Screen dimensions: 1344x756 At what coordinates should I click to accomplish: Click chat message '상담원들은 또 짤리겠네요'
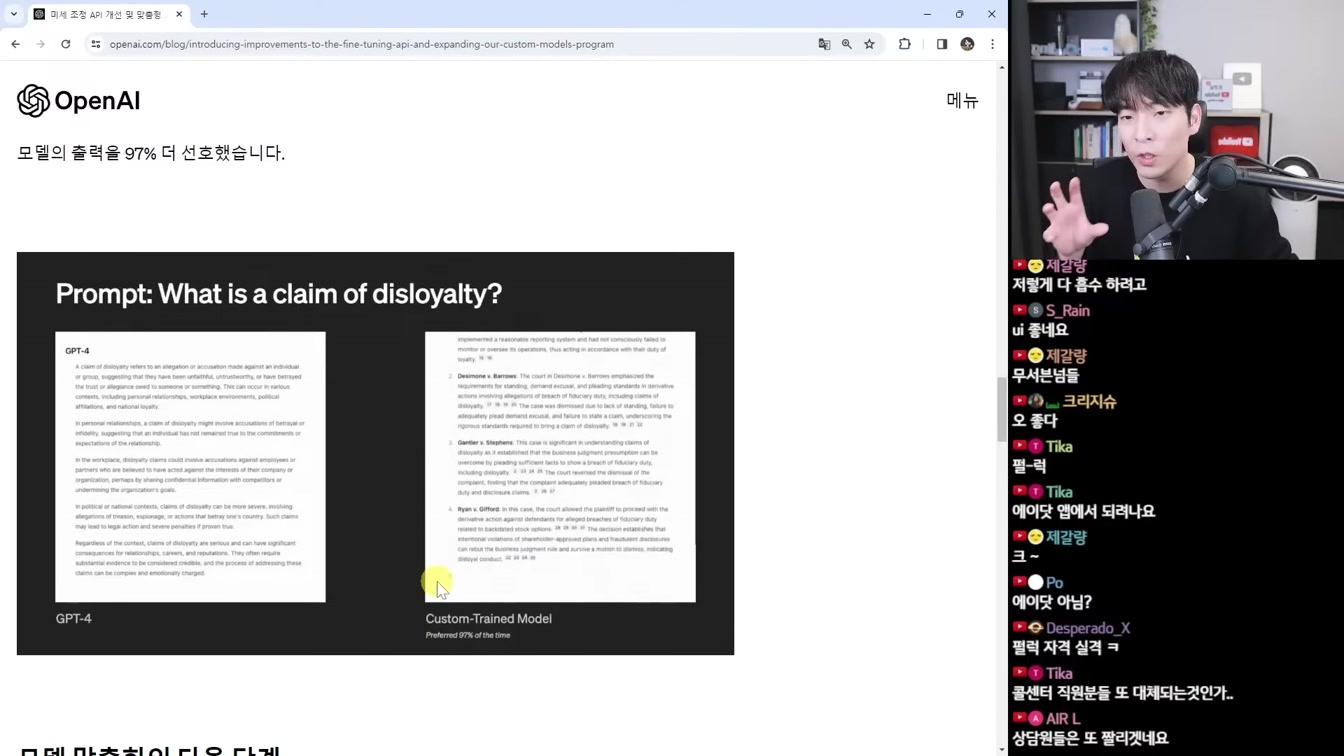point(1090,738)
